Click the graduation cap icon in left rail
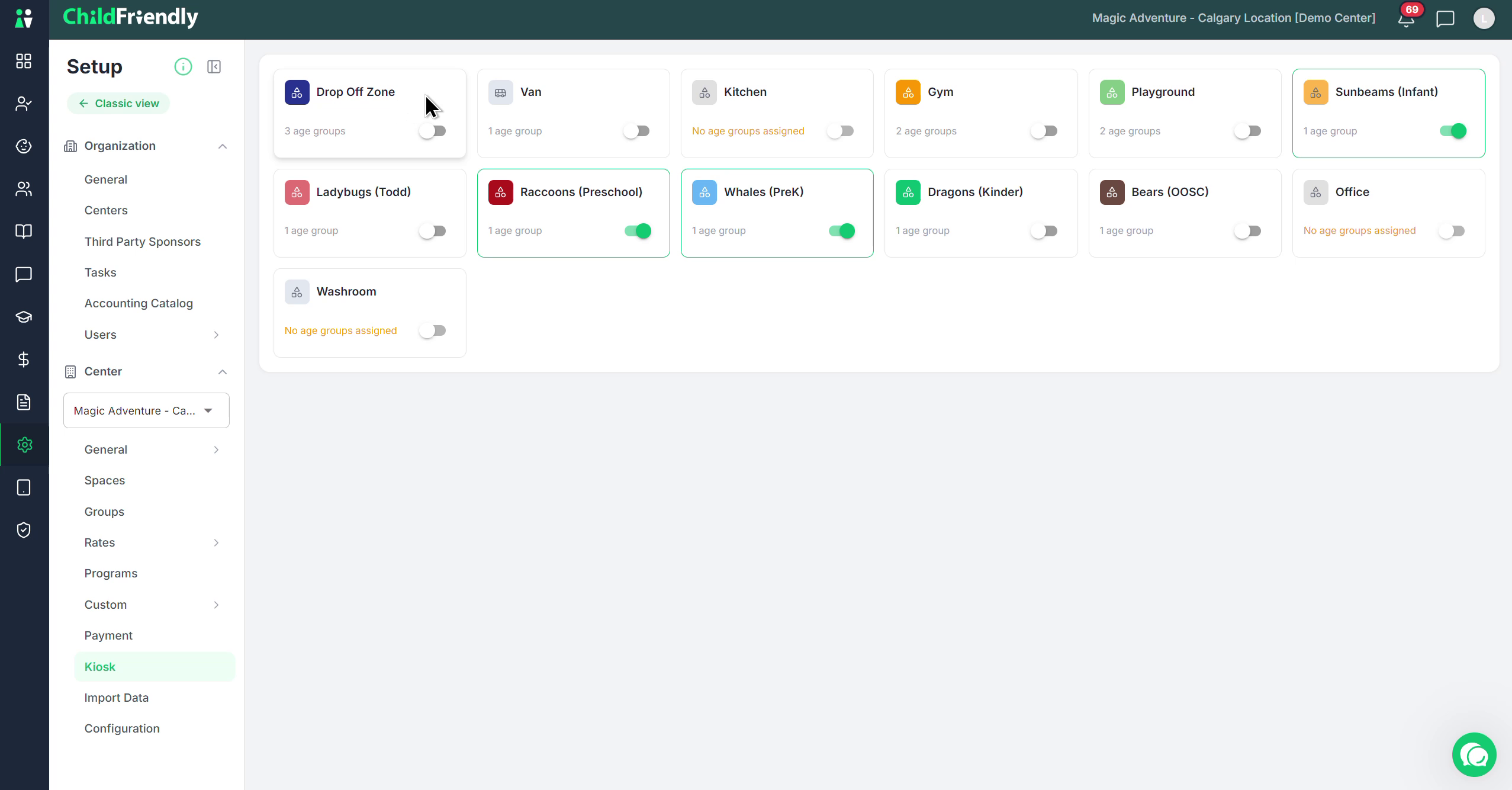Viewport: 1512px width, 790px height. click(x=24, y=317)
